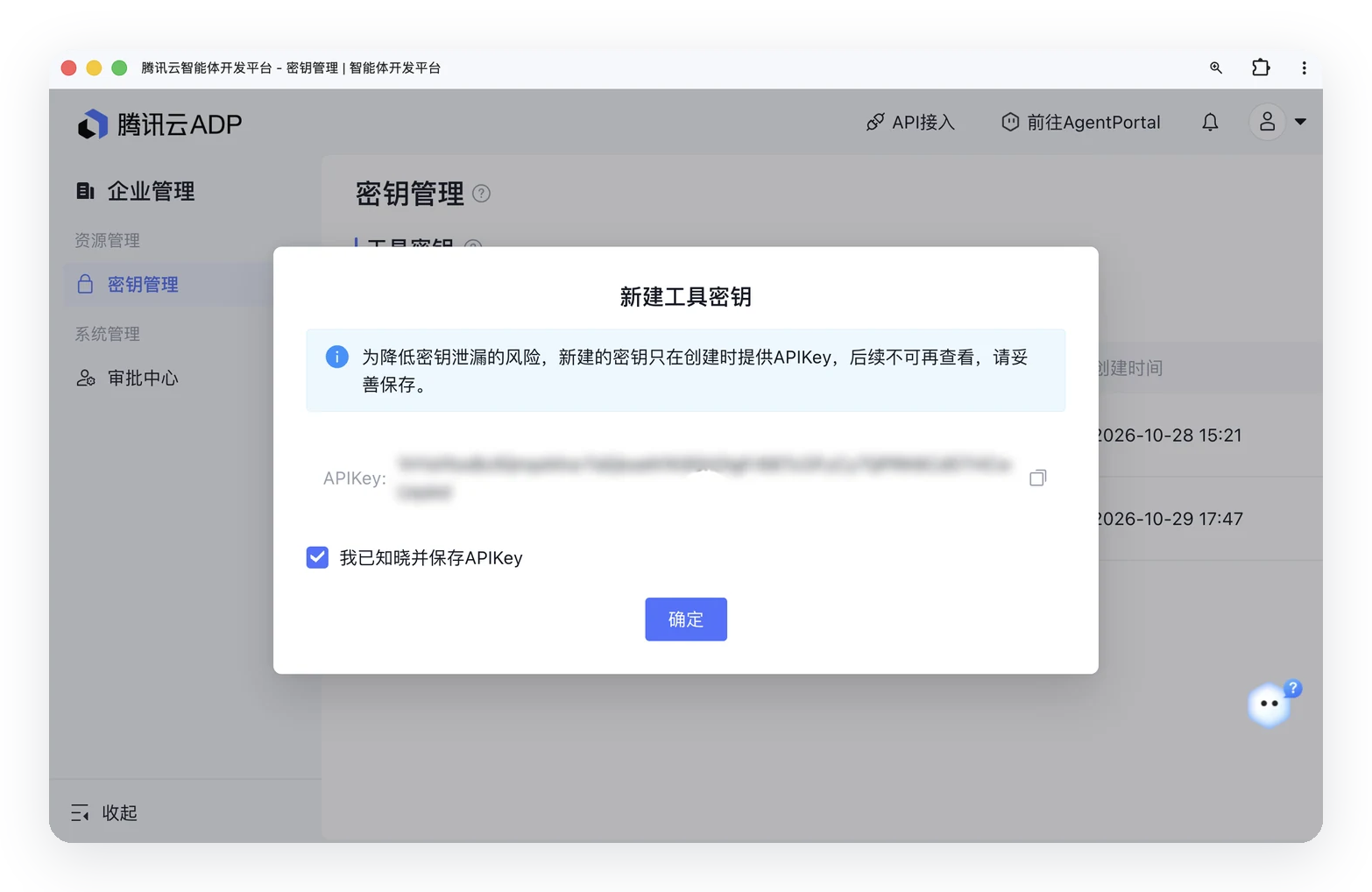Open 审批中心 in the sidebar
The width and height of the screenshot is (1372, 892).
(128, 379)
